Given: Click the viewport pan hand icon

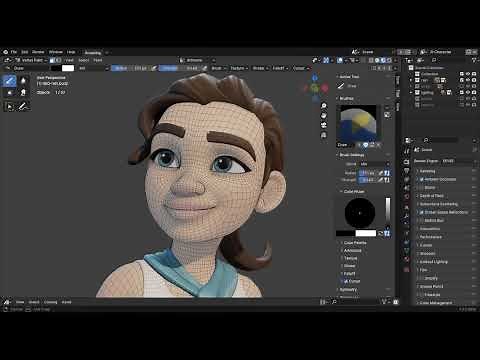Looking at the screenshot, I should tap(324, 115).
